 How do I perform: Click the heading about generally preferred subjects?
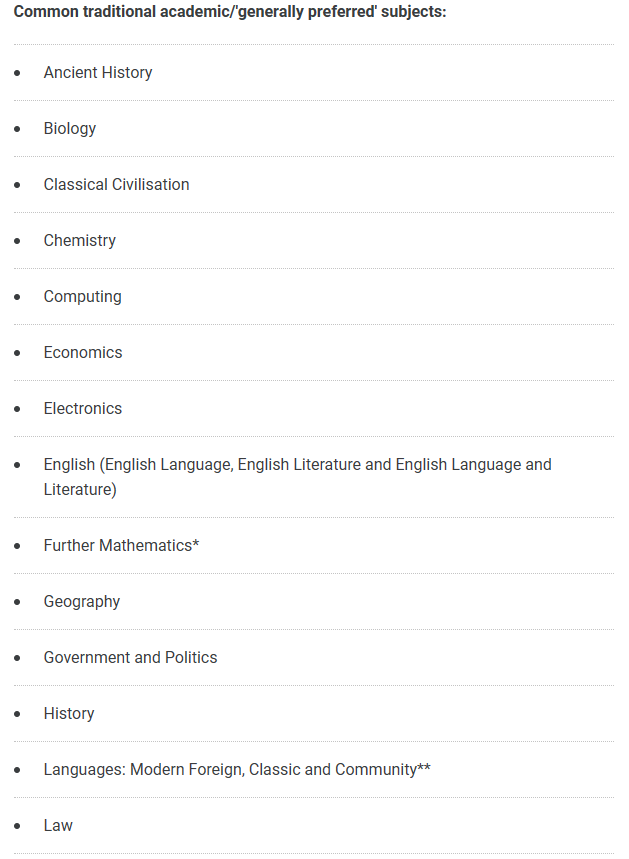[230, 12]
